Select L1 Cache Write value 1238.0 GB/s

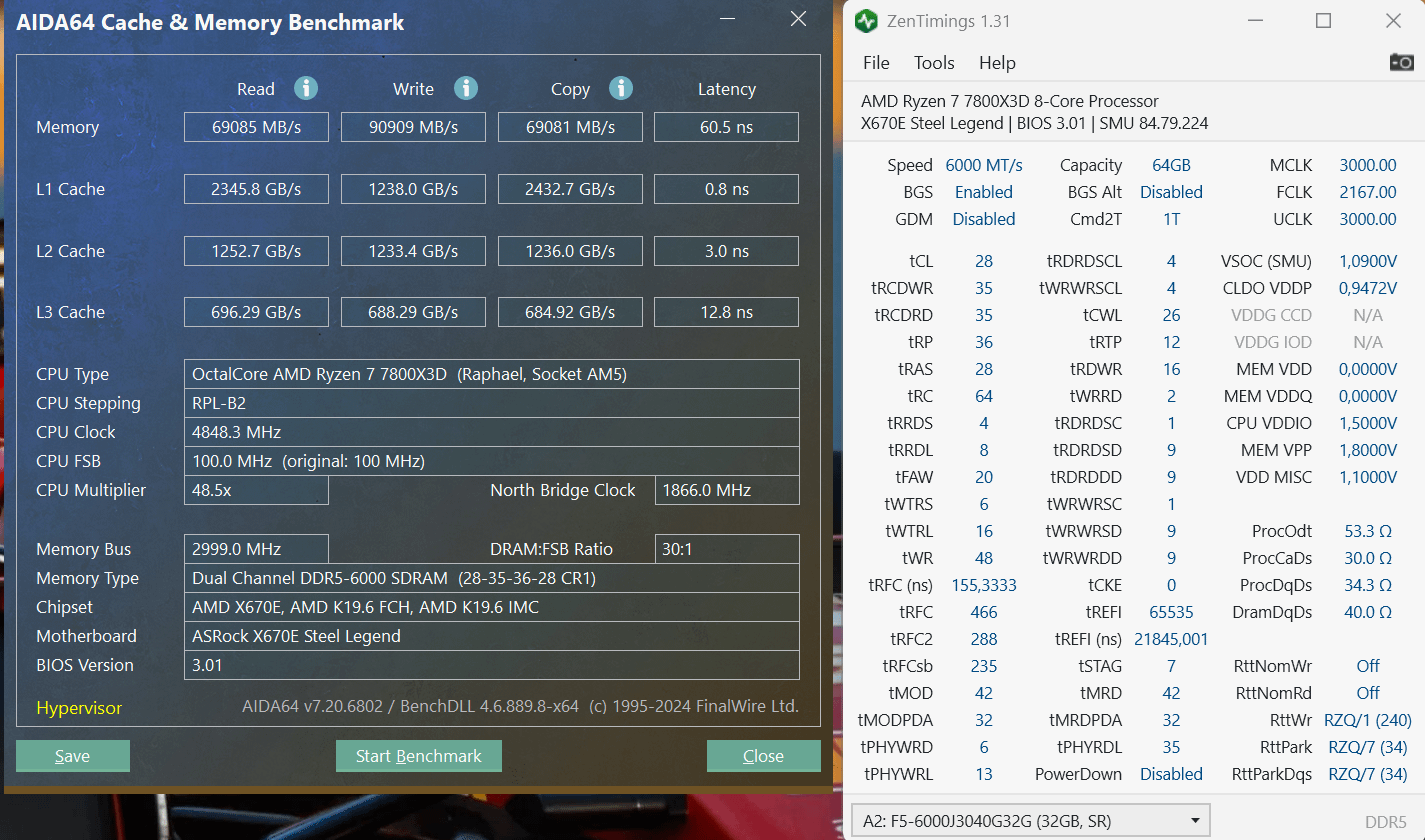point(413,189)
